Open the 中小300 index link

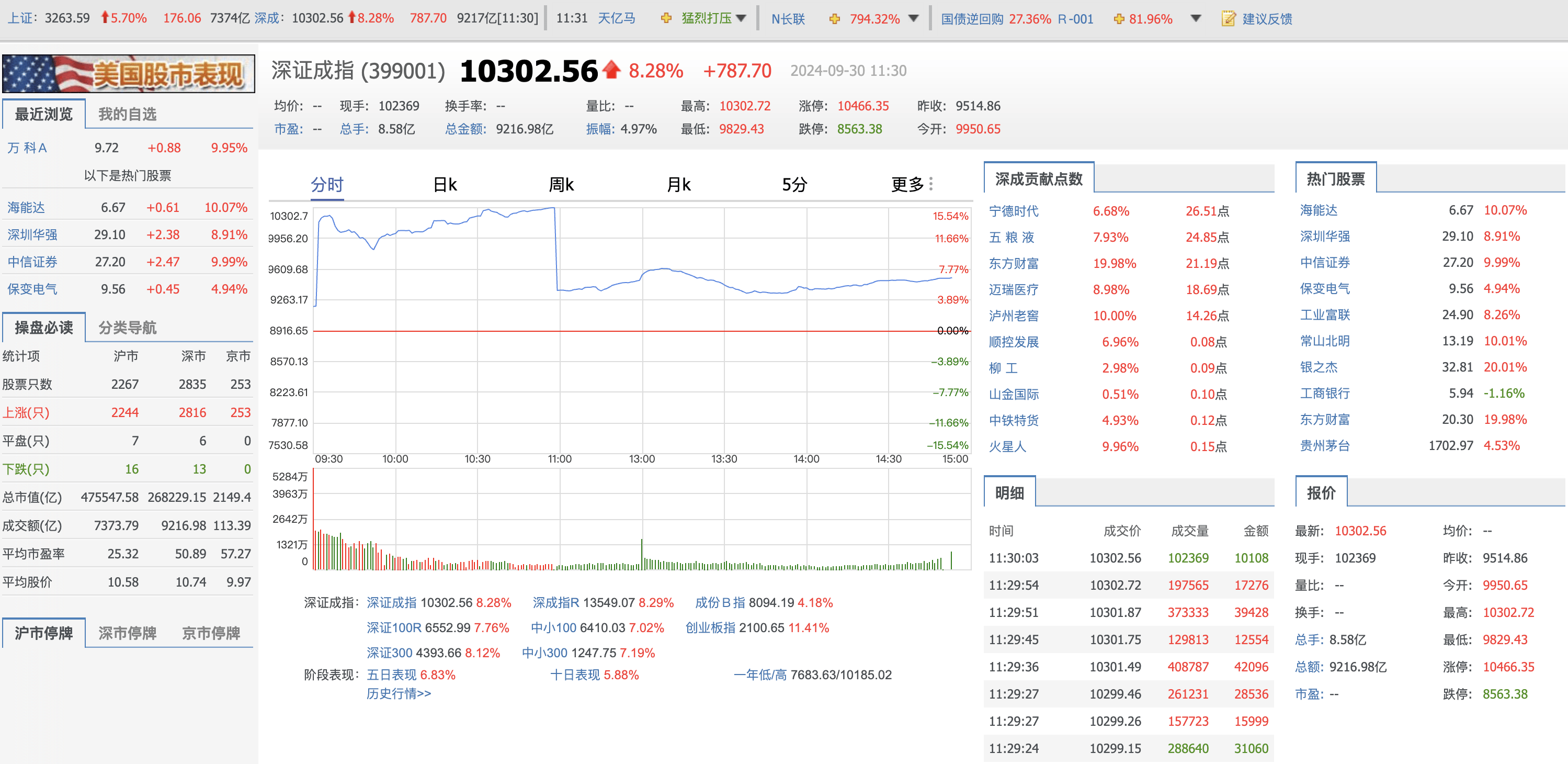pos(545,653)
